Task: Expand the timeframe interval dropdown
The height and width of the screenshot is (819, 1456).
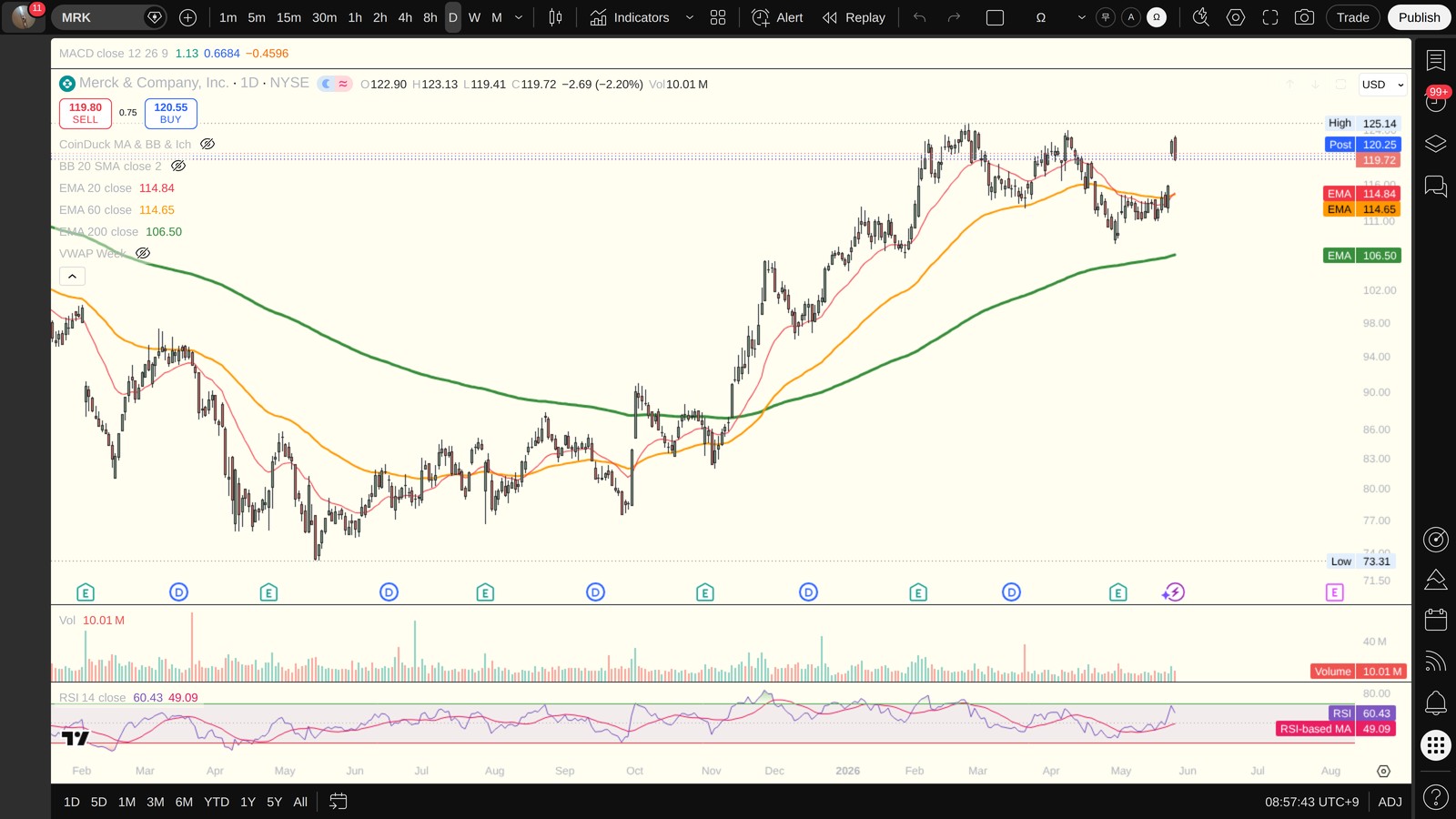Action: pos(520,17)
